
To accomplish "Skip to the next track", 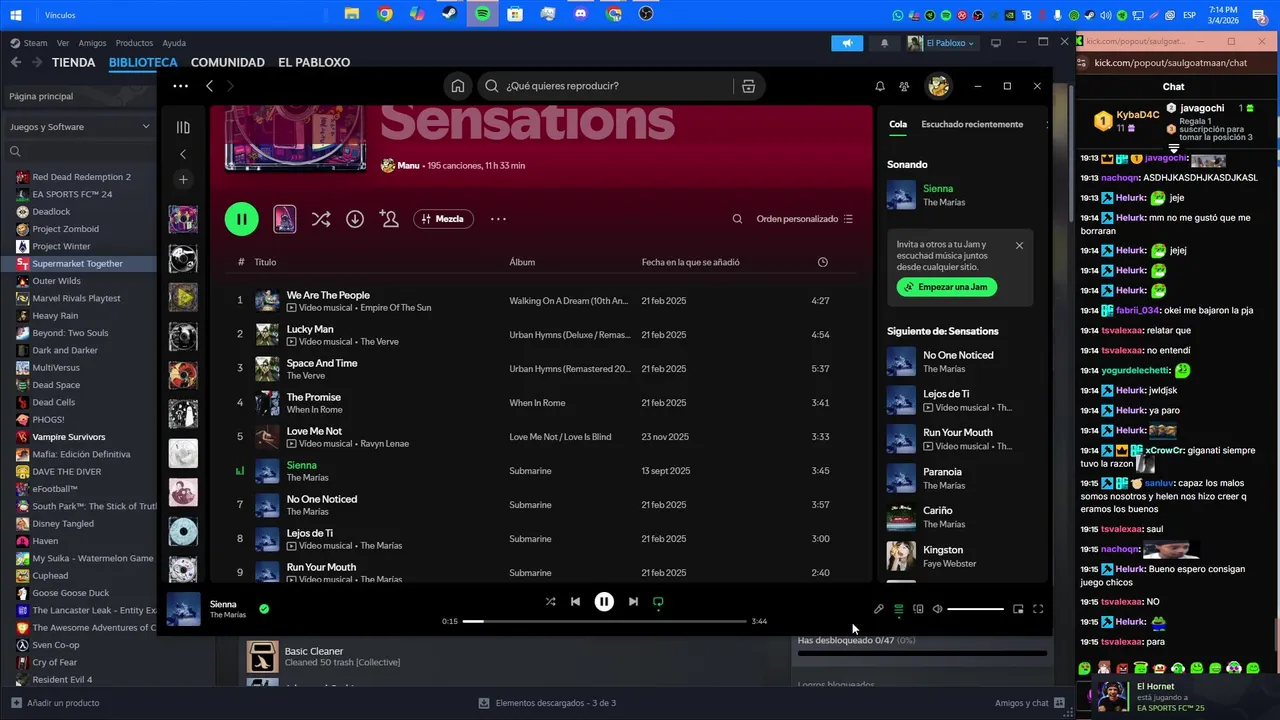I will point(633,602).
